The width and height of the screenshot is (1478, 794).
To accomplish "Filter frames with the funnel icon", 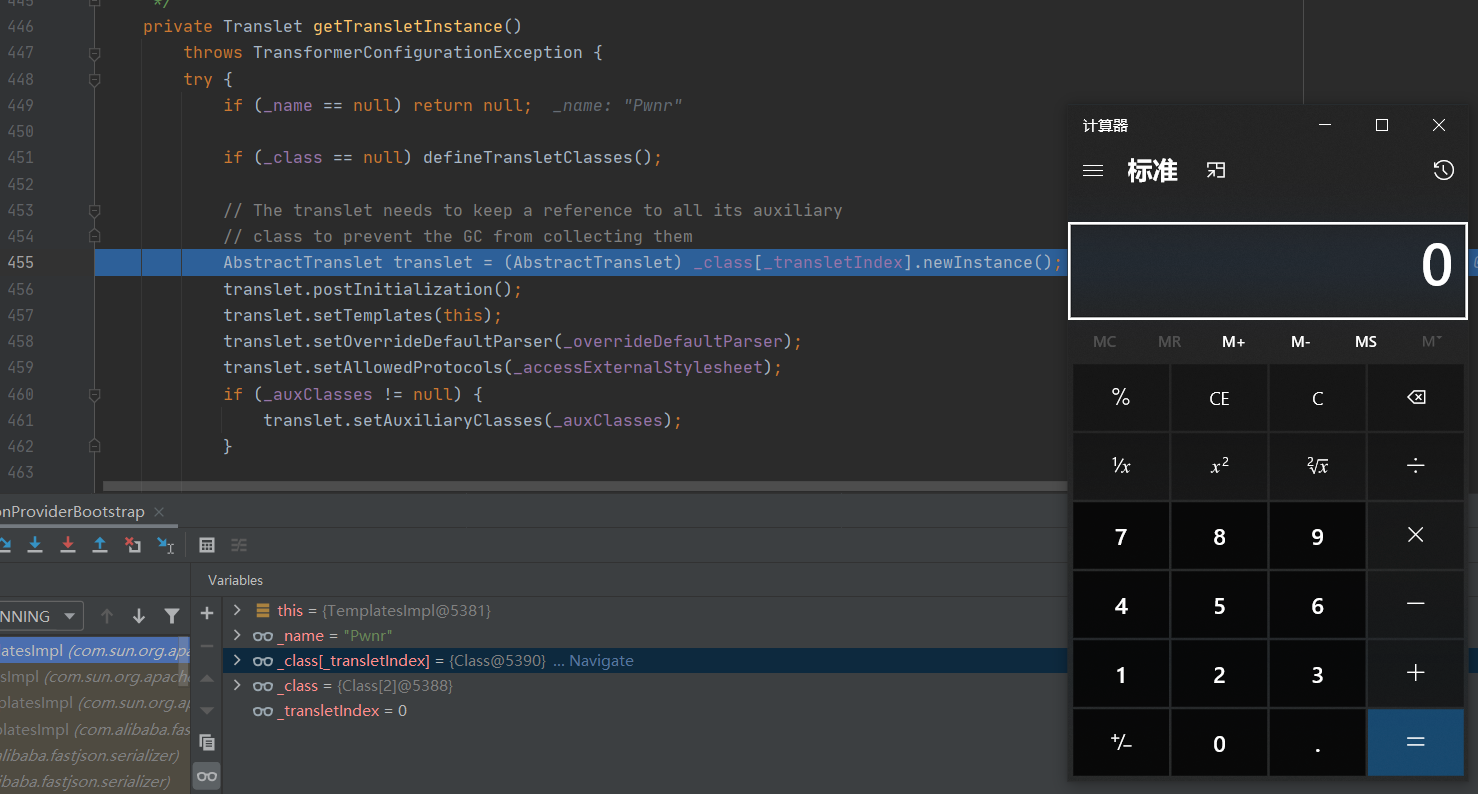I will tap(172, 616).
